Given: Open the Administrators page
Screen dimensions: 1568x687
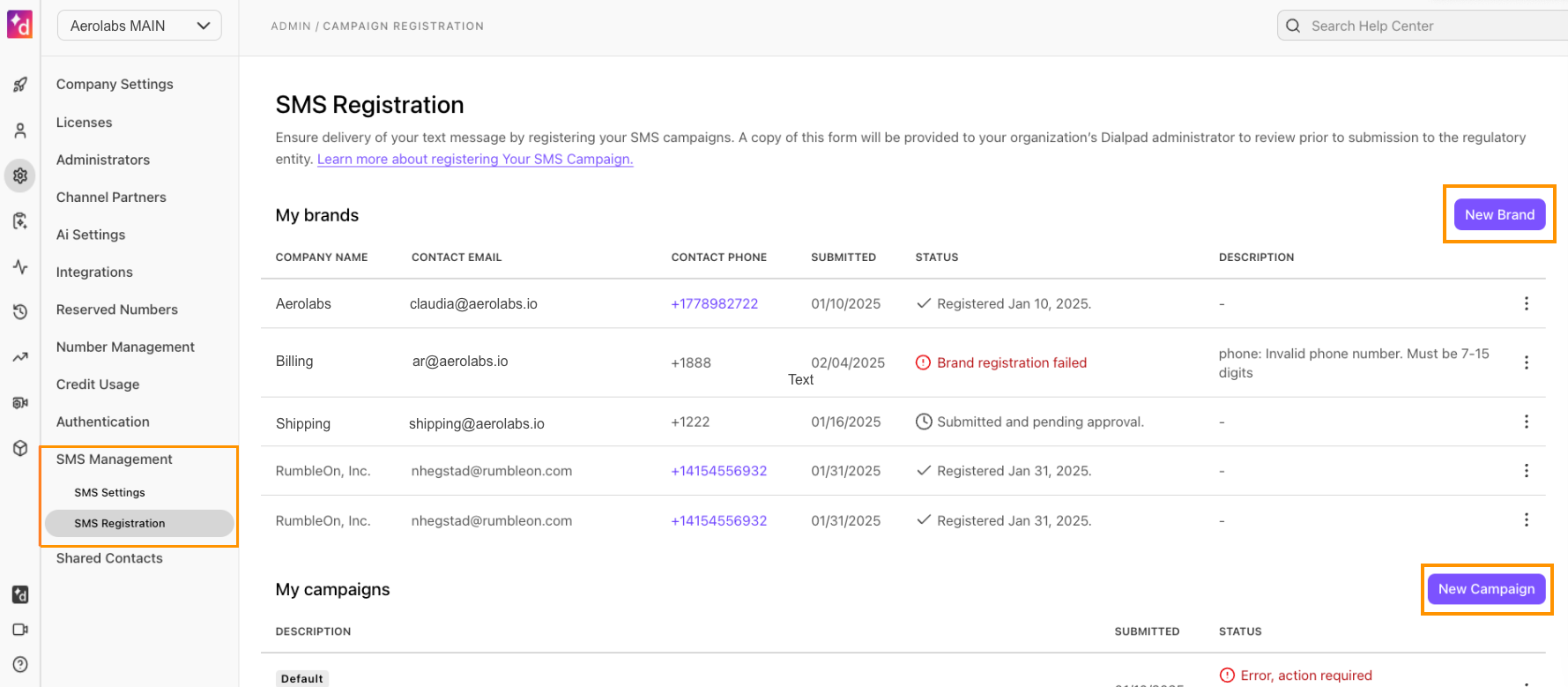Looking at the screenshot, I should tap(103, 160).
